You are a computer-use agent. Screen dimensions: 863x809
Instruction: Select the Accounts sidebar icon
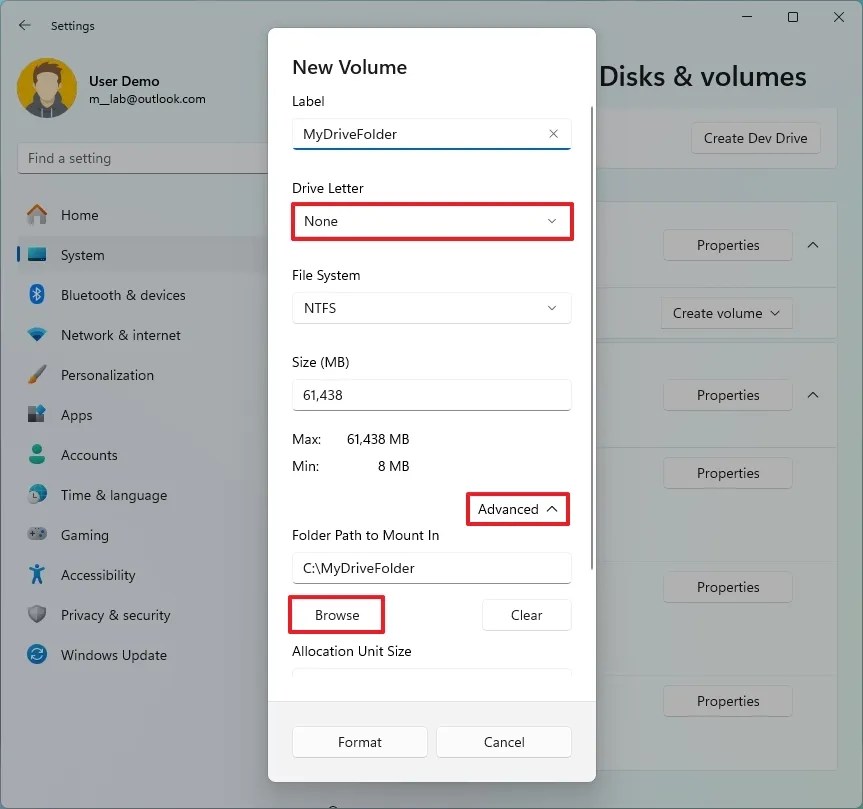(x=37, y=455)
